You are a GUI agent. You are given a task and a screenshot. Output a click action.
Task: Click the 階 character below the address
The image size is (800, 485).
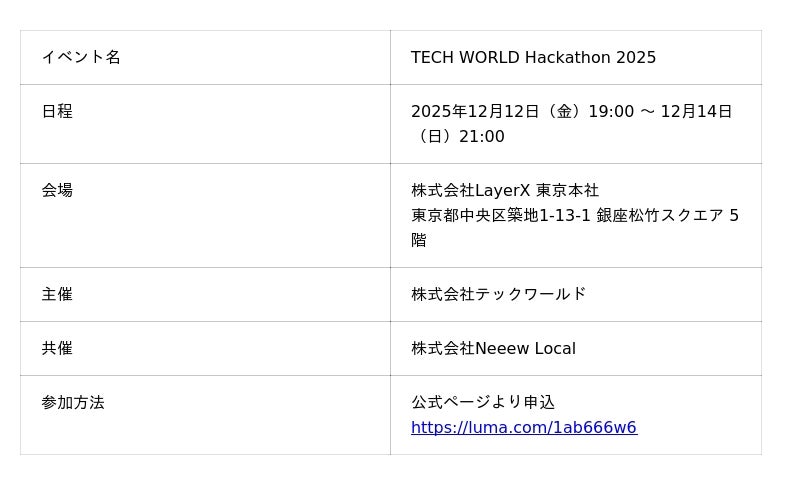click(x=419, y=241)
